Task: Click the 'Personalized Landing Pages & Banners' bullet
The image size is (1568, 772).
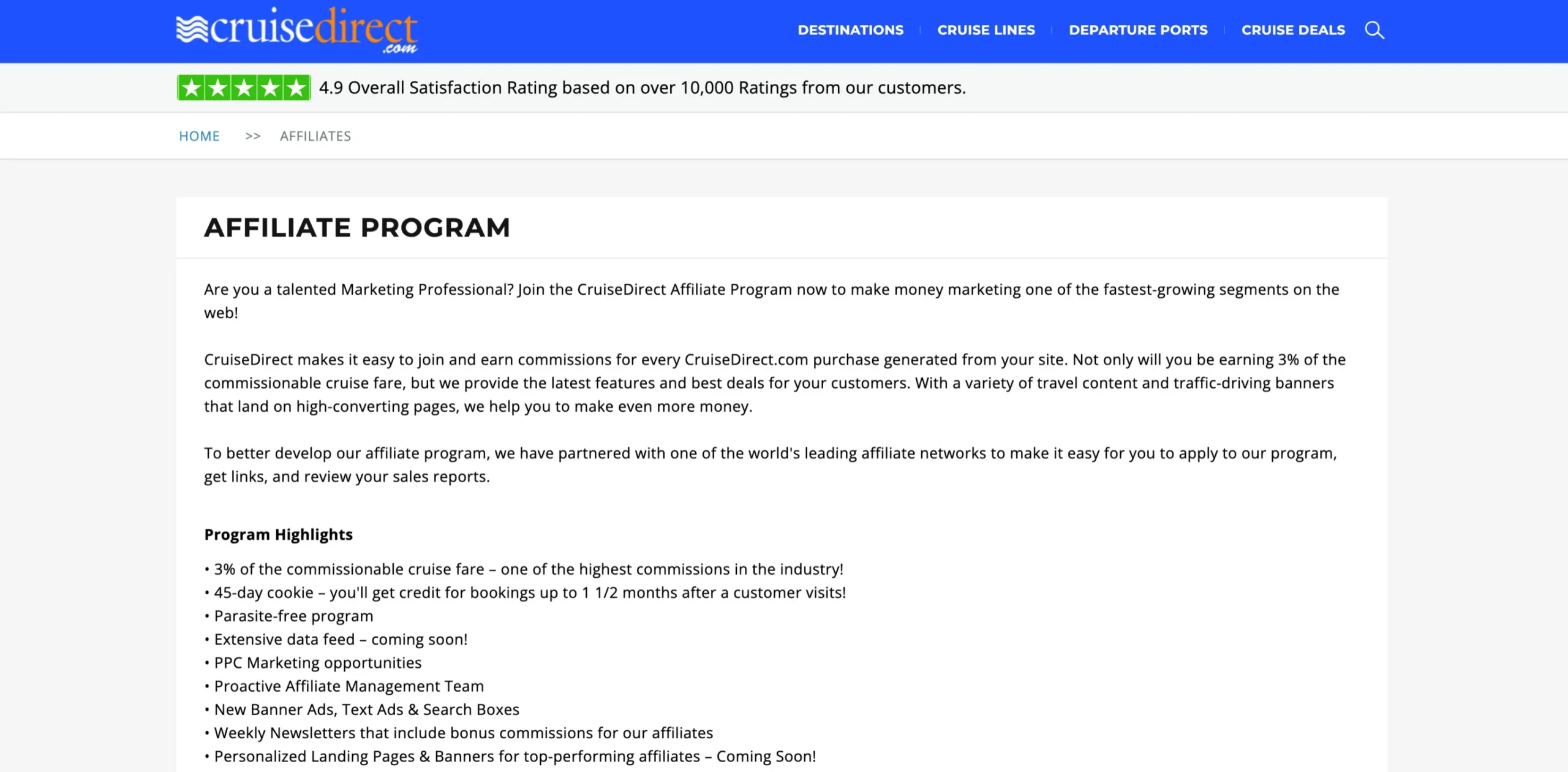Action: pyautogui.click(x=510, y=756)
